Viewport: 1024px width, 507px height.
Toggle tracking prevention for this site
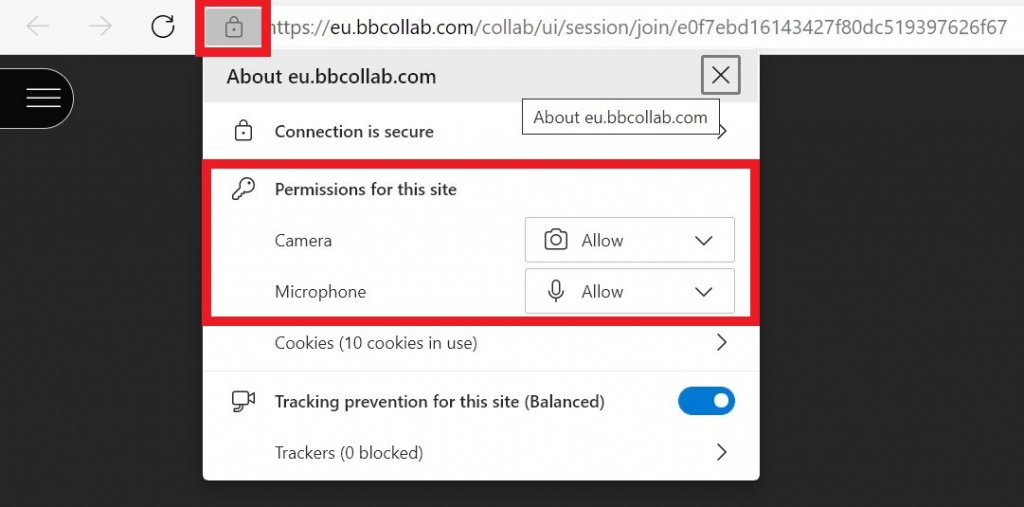[706, 401]
